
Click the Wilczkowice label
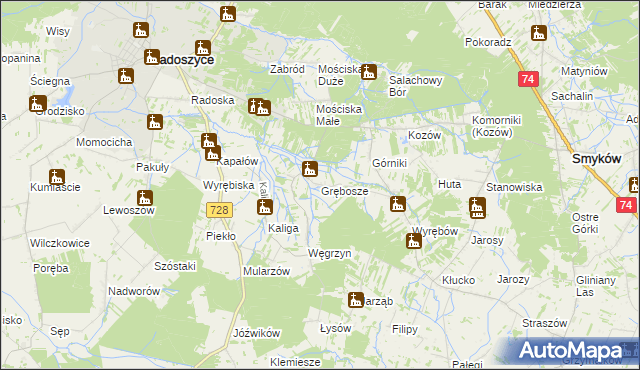click(60, 243)
